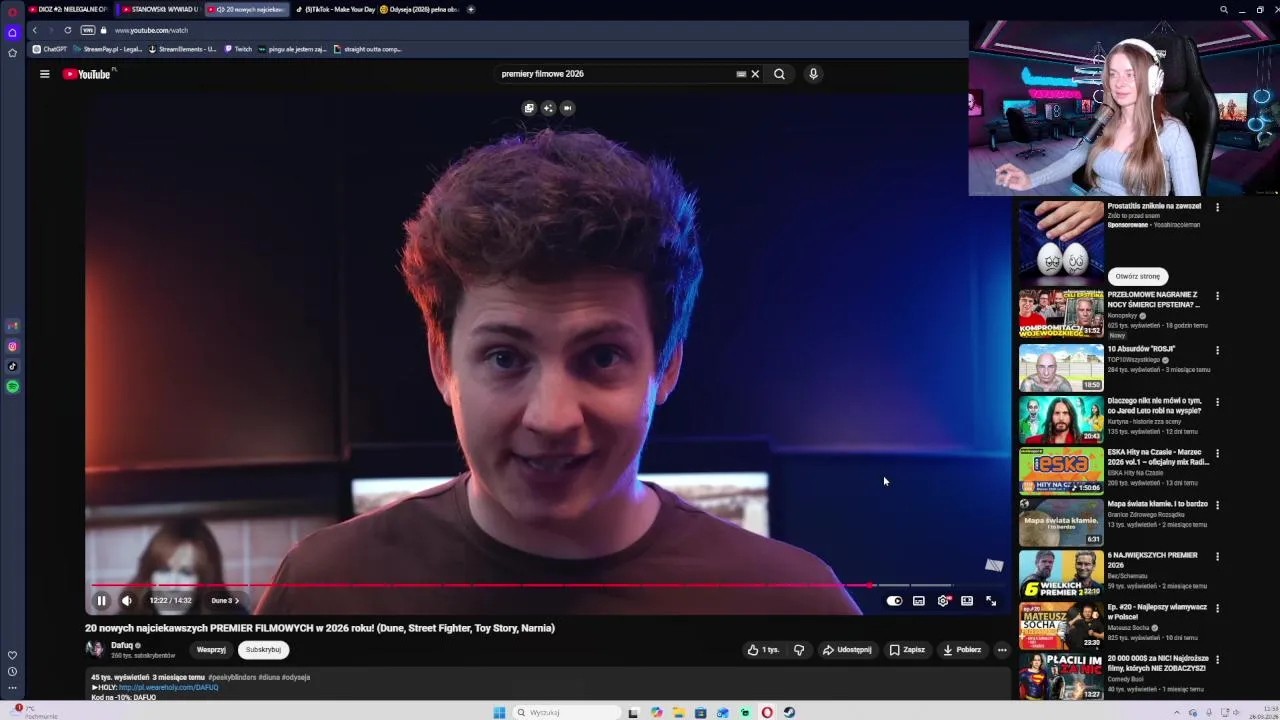Open sidebar history clock icon
The width and height of the screenshot is (1280, 720).
tap(12, 671)
